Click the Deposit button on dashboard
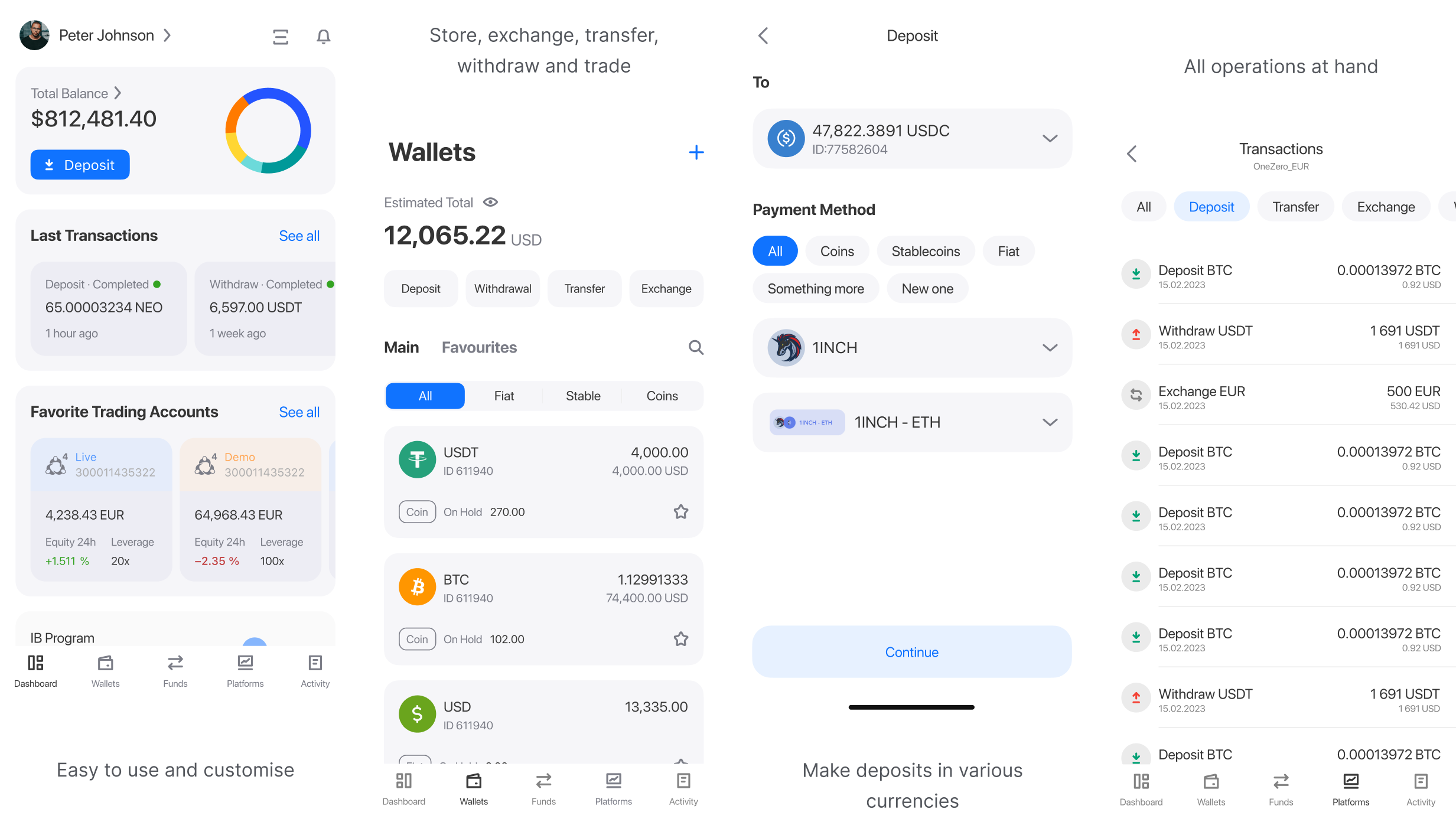 (x=79, y=164)
